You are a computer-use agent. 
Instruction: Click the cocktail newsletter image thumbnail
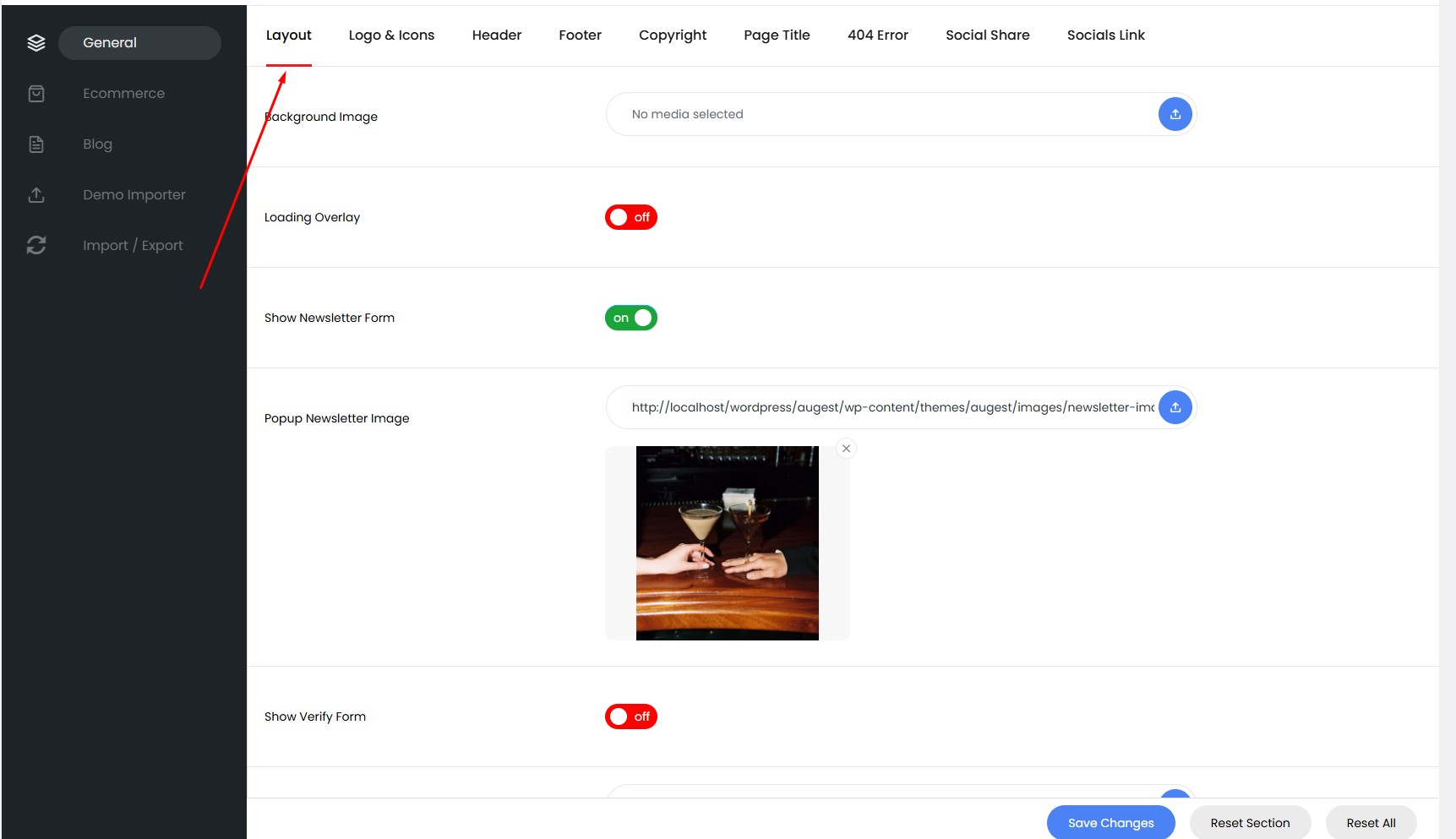point(727,543)
